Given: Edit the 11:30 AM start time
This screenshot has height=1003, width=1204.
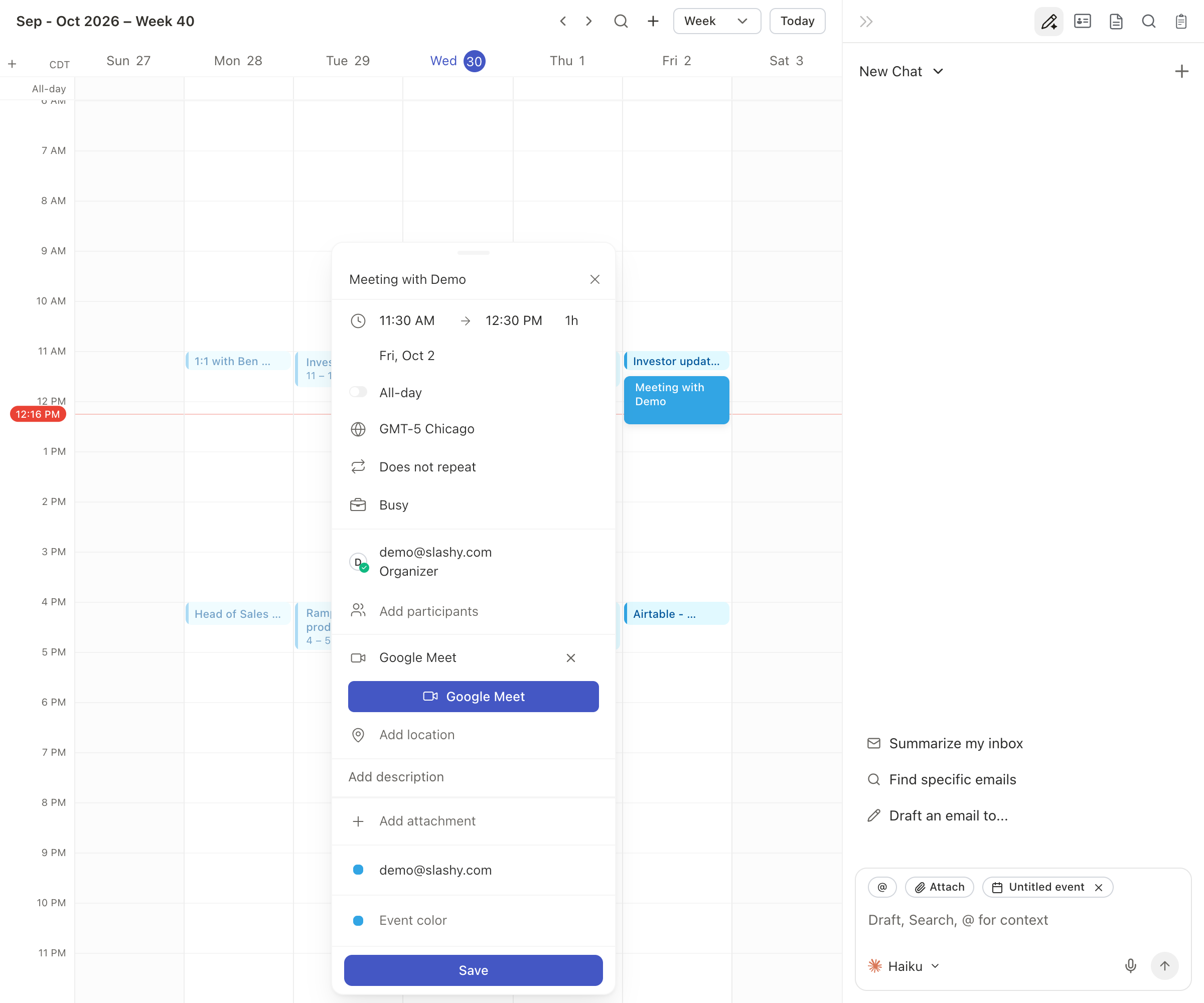Looking at the screenshot, I should [x=407, y=320].
